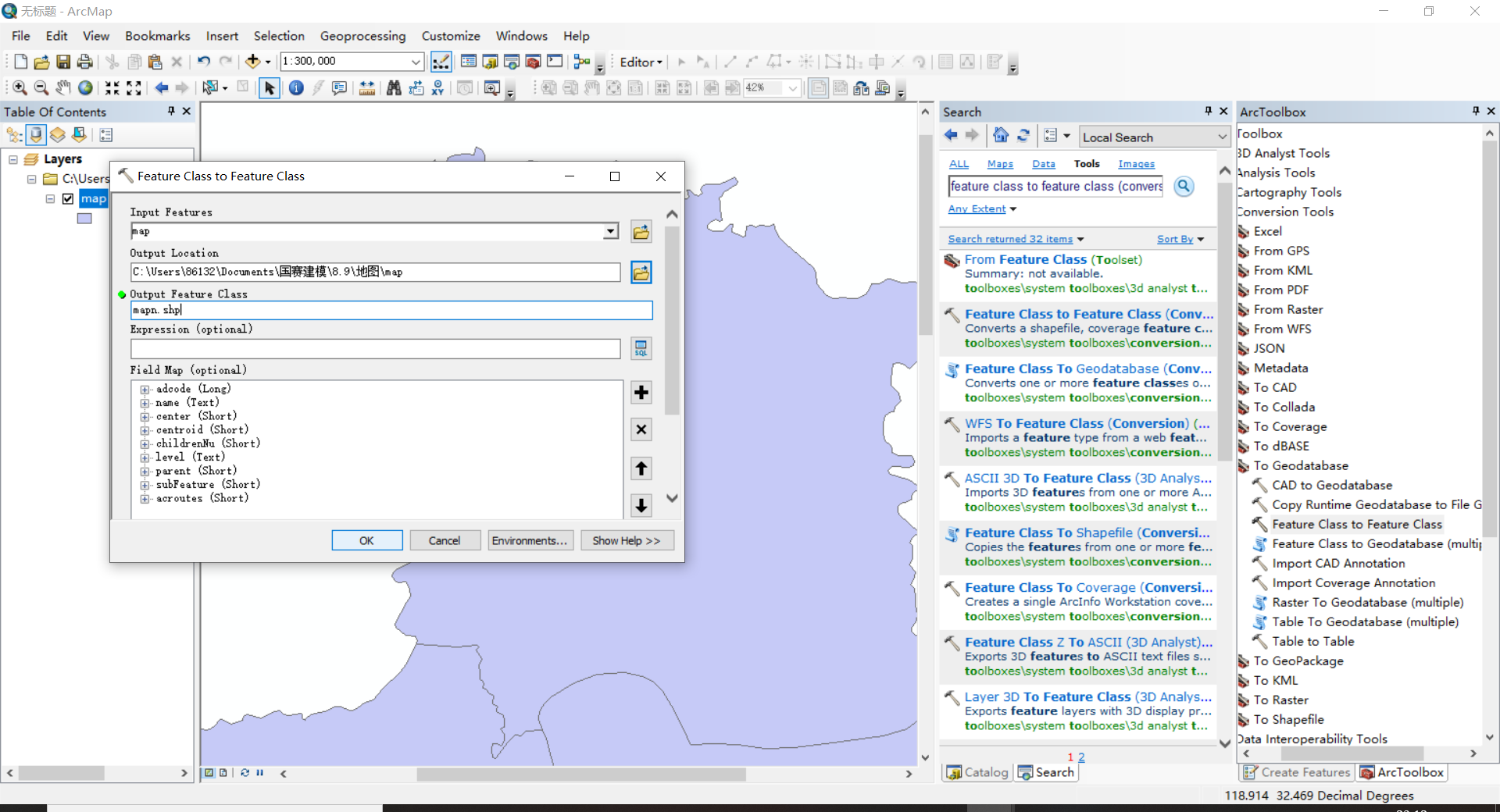Open the Local Search dropdown

pyautogui.click(x=1222, y=137)
